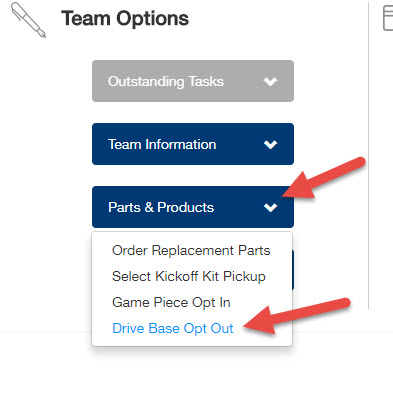Click the white chevron on Outstanding Tasks
The height and width of the screenshot is (402, 393).
pyautogui.click(x=270, y=81)
